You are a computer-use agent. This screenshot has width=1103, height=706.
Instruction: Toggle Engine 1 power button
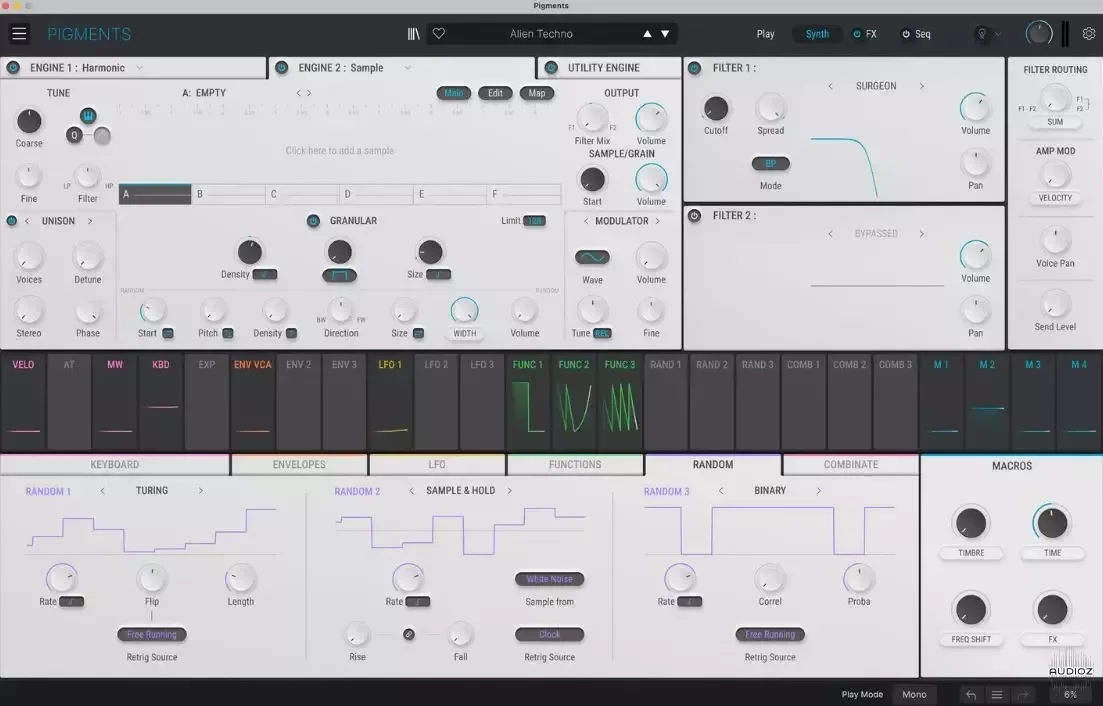(13, 68)
